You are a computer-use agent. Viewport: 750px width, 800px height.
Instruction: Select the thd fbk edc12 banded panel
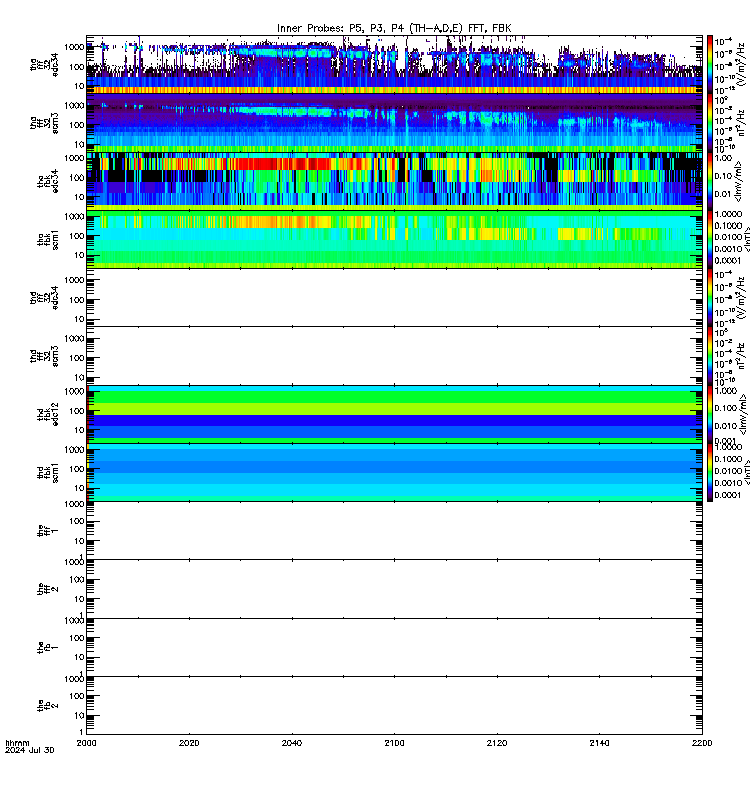point(394,414)
